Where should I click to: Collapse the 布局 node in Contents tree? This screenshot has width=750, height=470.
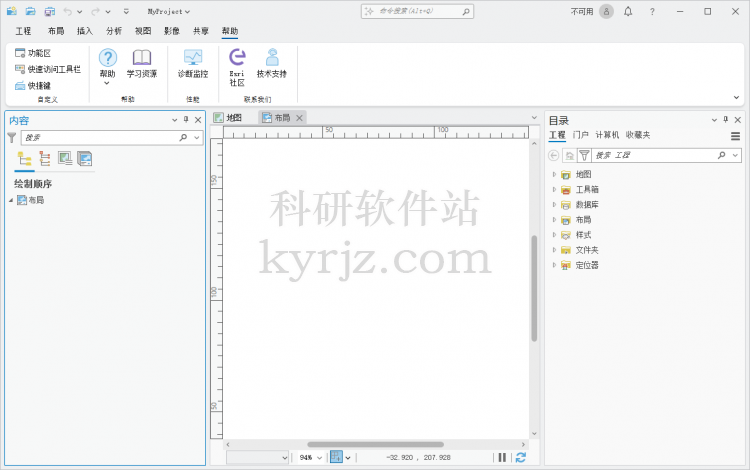pyautogui.click(x=11, y=200)
